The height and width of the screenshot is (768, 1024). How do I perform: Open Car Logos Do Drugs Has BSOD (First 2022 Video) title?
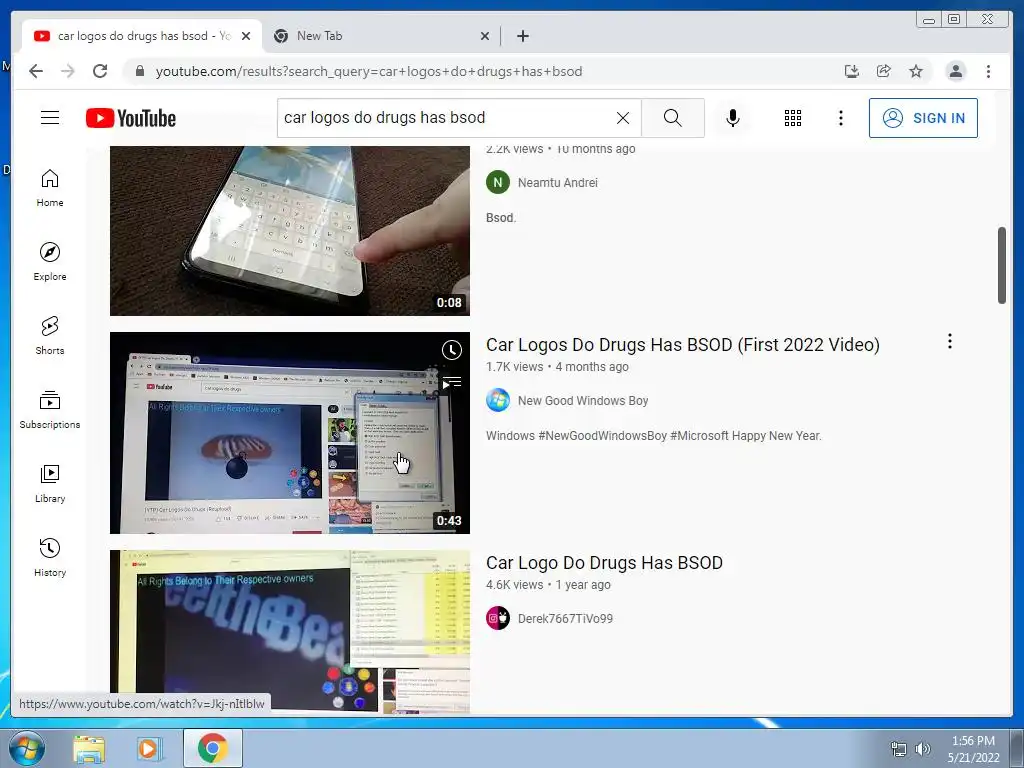coord(682,344)
